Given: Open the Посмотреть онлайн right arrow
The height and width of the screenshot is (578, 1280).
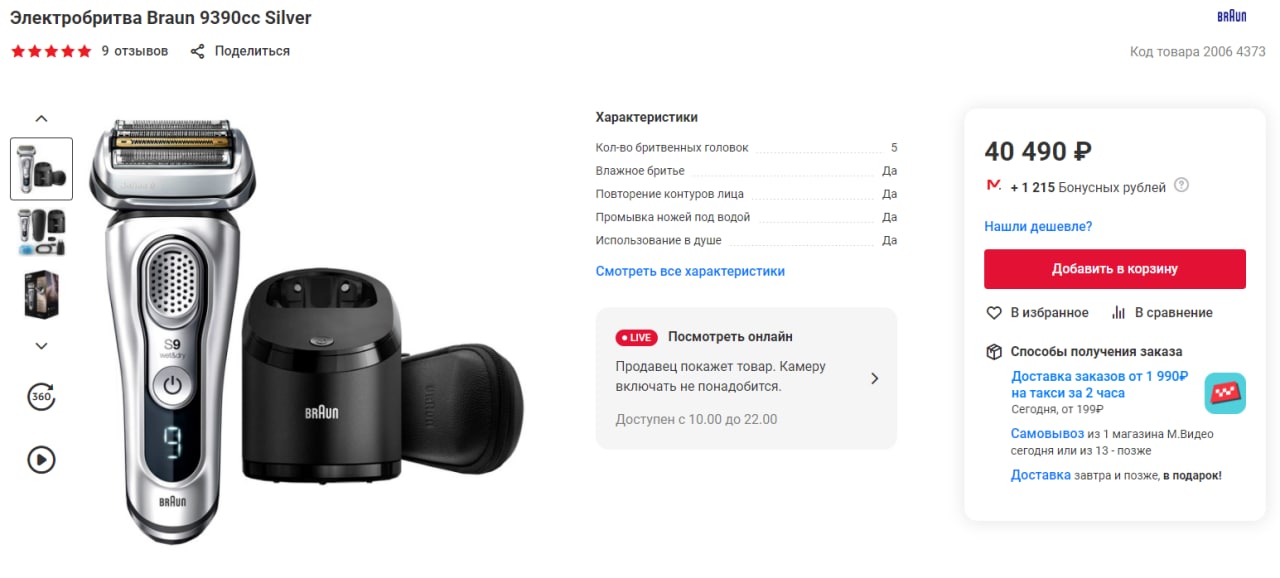Looking at the screenshot, I should (x=875, y=378).
